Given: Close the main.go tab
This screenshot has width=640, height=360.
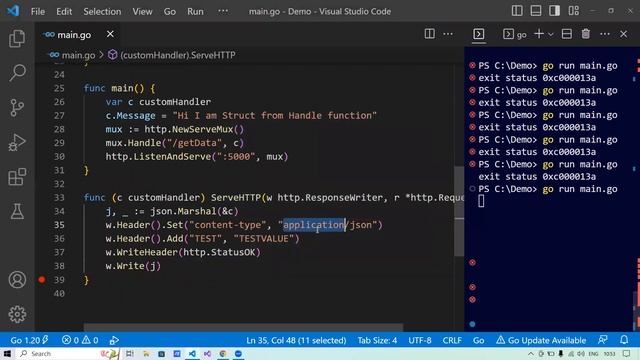Looking at the screenshot, I should click(x=110, y=34).
